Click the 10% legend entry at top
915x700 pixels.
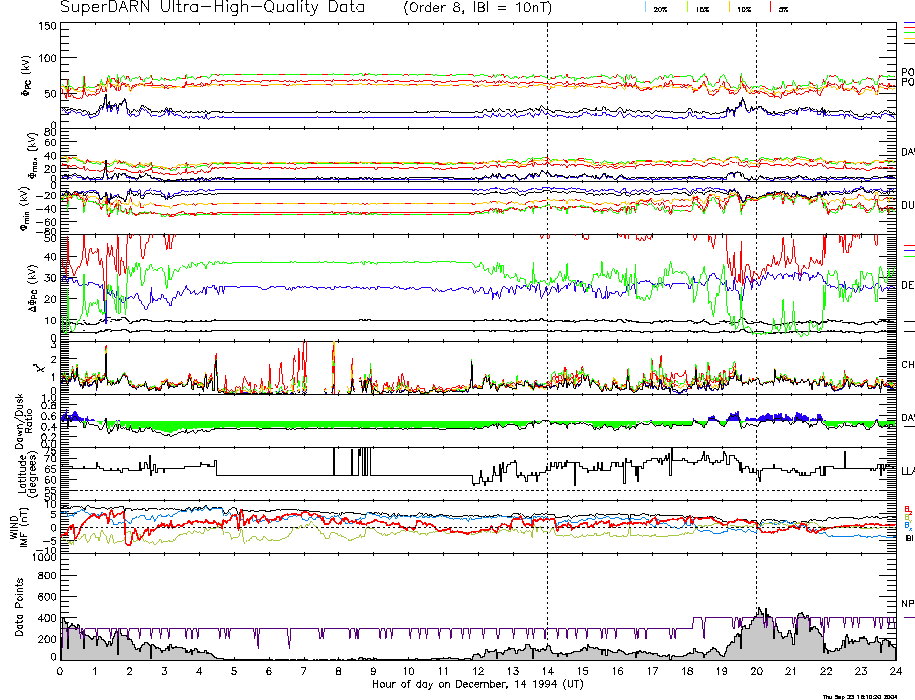[x=743, y=8]
